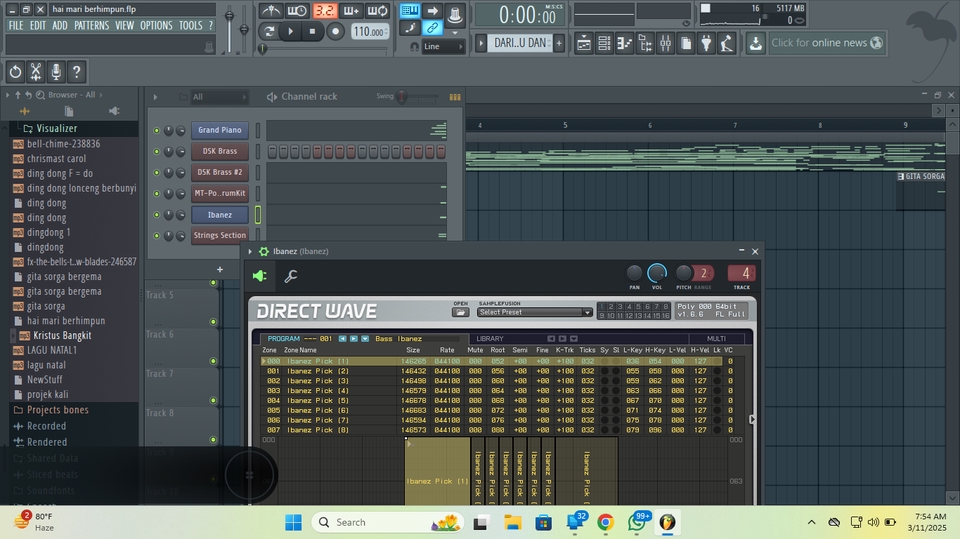Click the download content library icon
The height and width of the screenshot is (539, 960).
pyautogui.click(x=756, y=43)
